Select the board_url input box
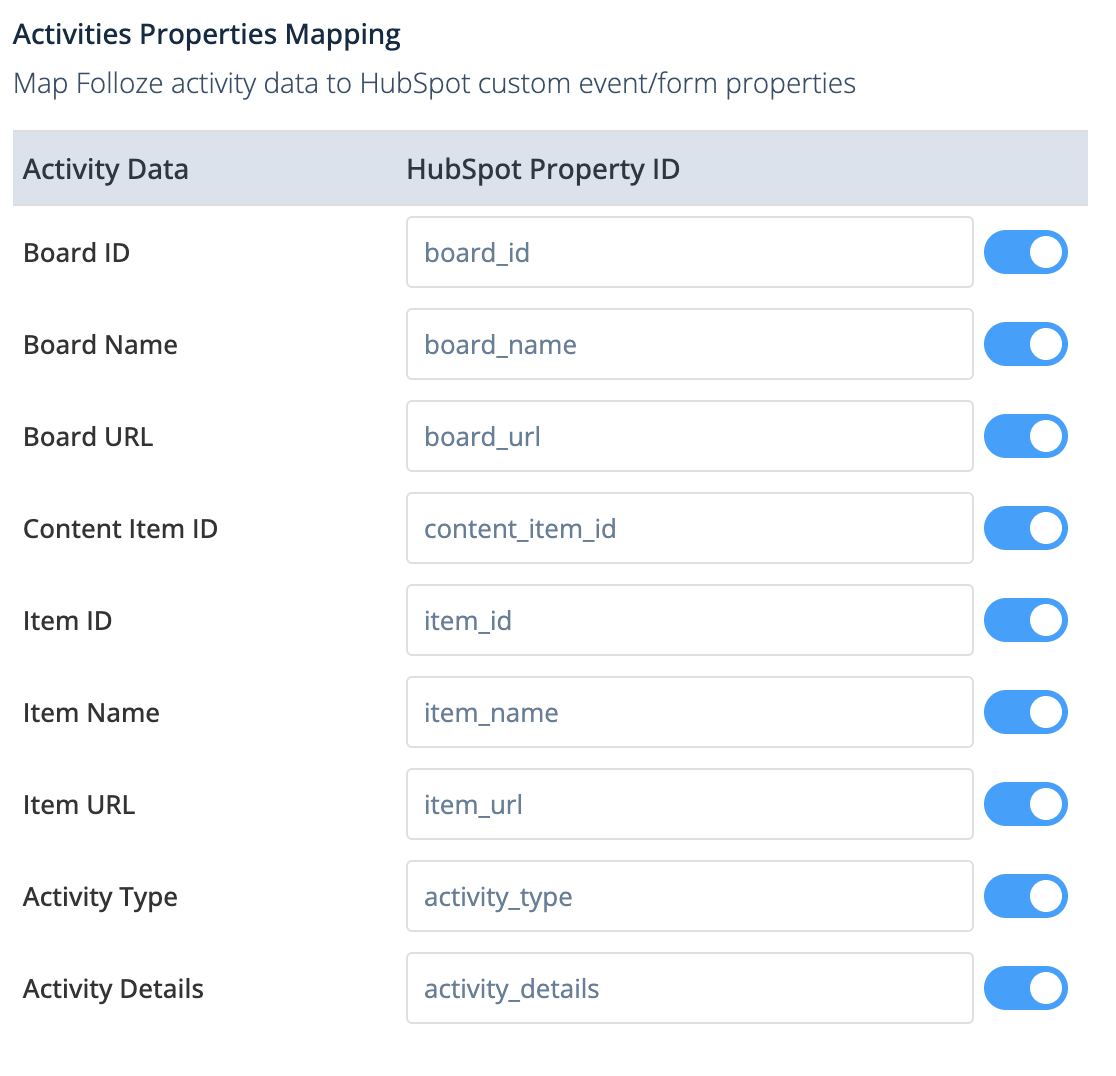This screenshot has width=1116, height=1076. (x=689, y=437)
